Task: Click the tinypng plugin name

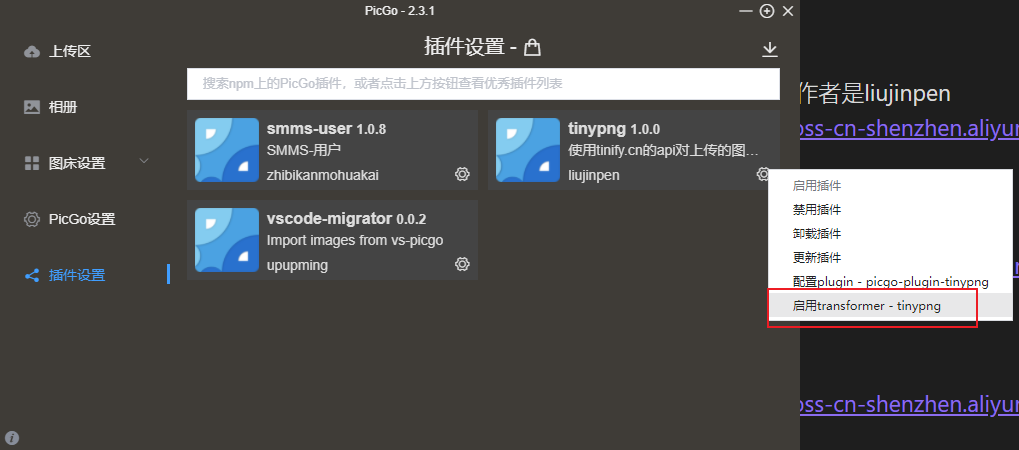Action: [x=597, y=129]
